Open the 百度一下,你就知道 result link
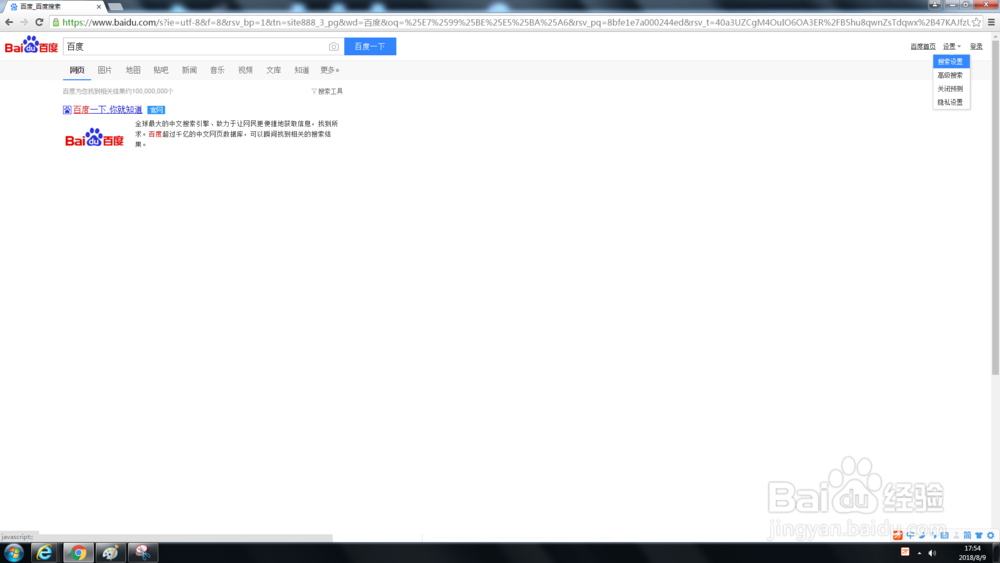The image size is (1000, 563). pyautogui.click(x=107, y=110)
